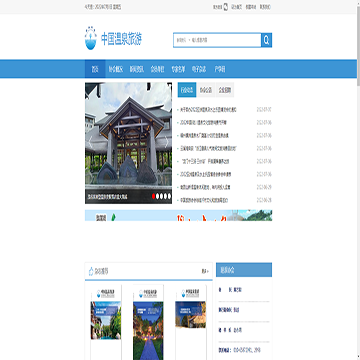Jump to the second carousel dot
The width and height of the screenshot is (360, 360).
coord(158,196)
